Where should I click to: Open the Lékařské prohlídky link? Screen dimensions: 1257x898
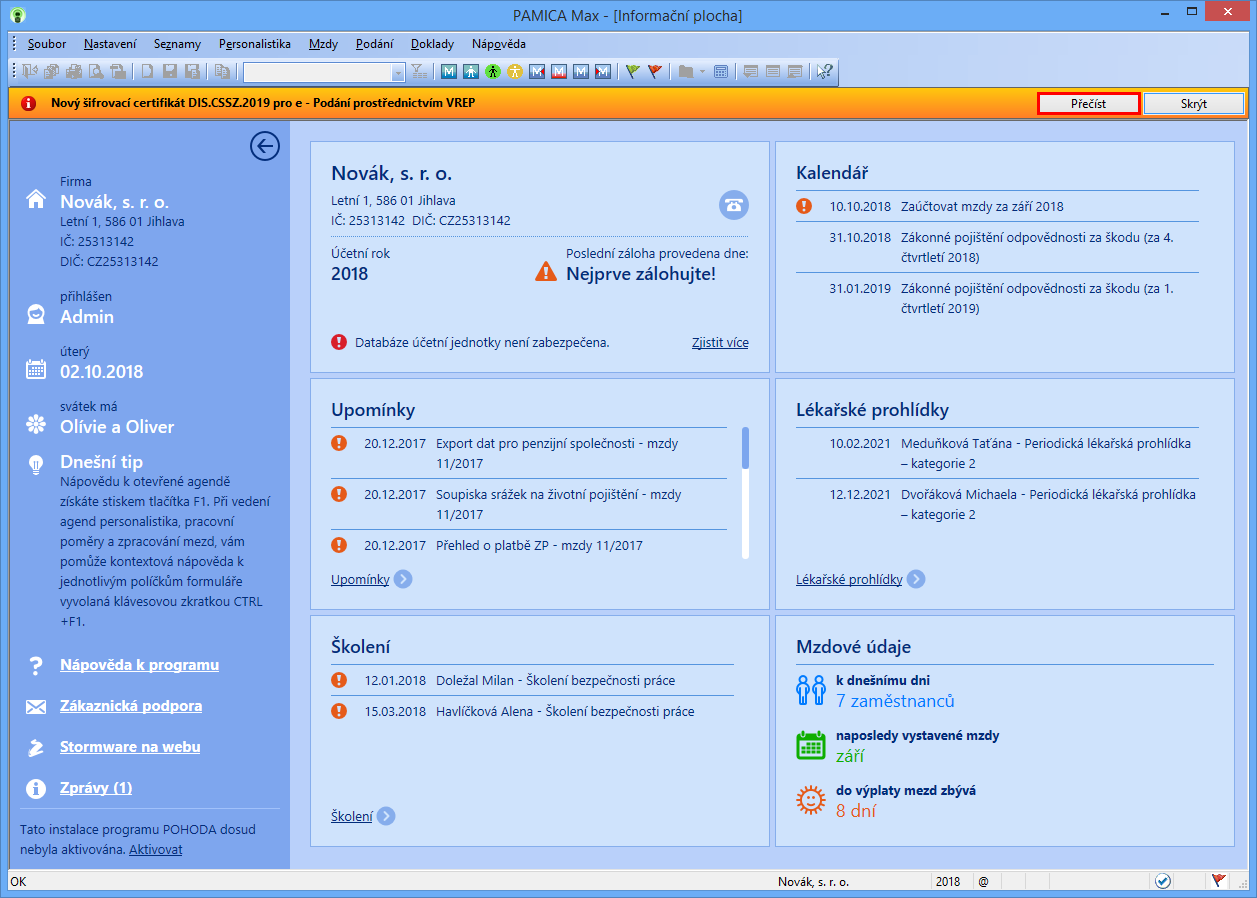[849, 579]
